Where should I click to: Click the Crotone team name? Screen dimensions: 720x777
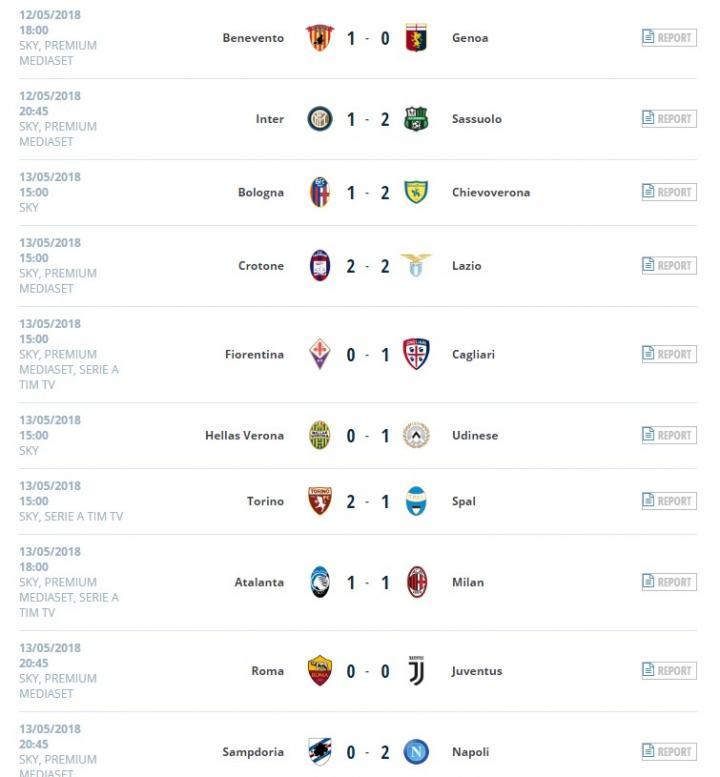[x=260, y=266]
